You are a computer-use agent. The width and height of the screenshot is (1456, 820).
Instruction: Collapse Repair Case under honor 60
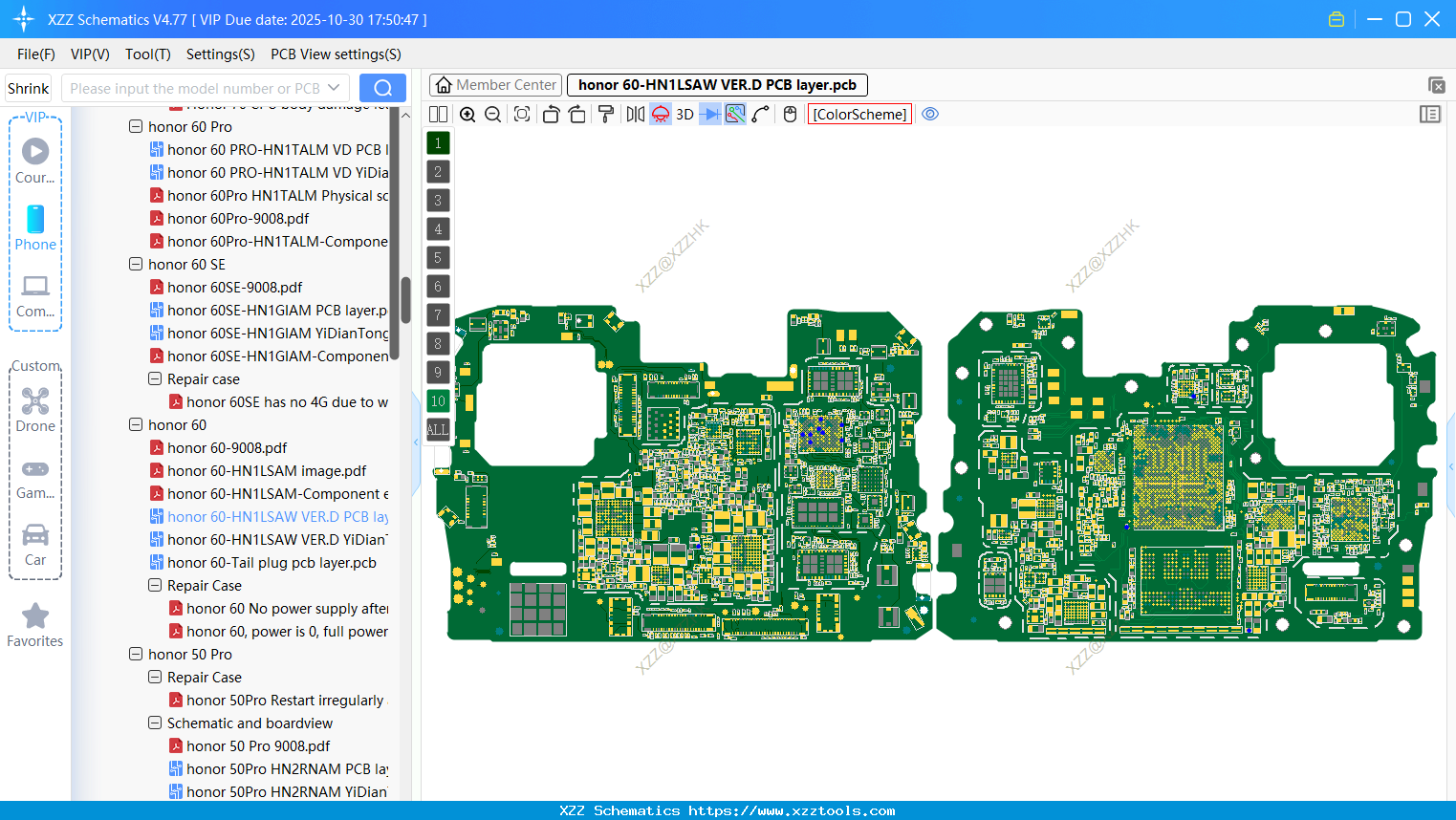[155, 585]
